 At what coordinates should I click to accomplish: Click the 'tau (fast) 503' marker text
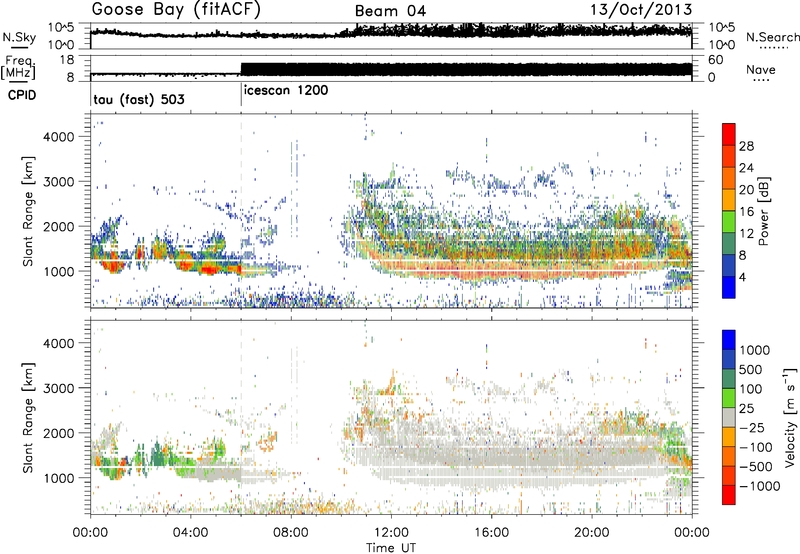point(139,99)
